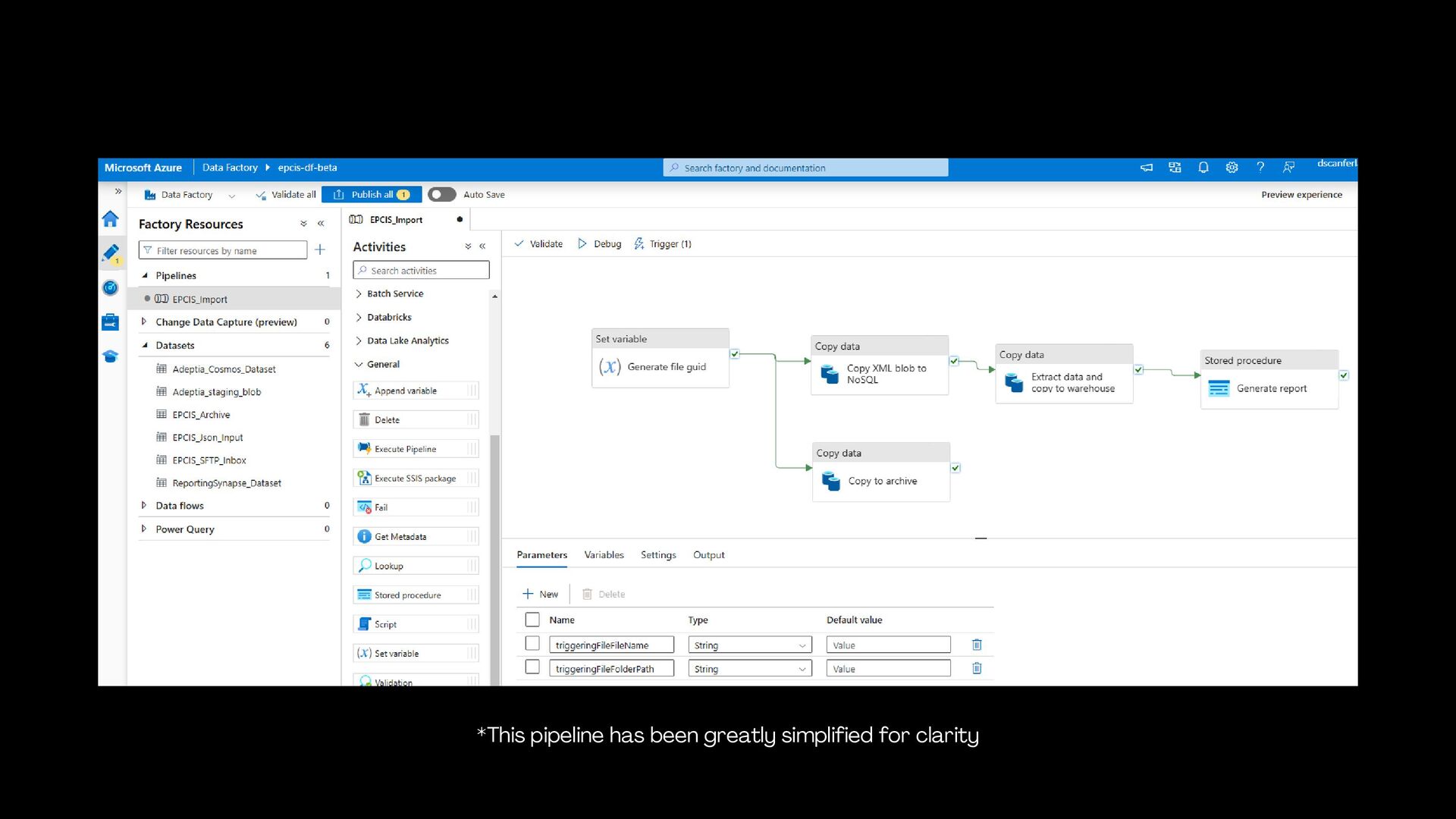Open the settings gear icon in header

coord(1232,168)
